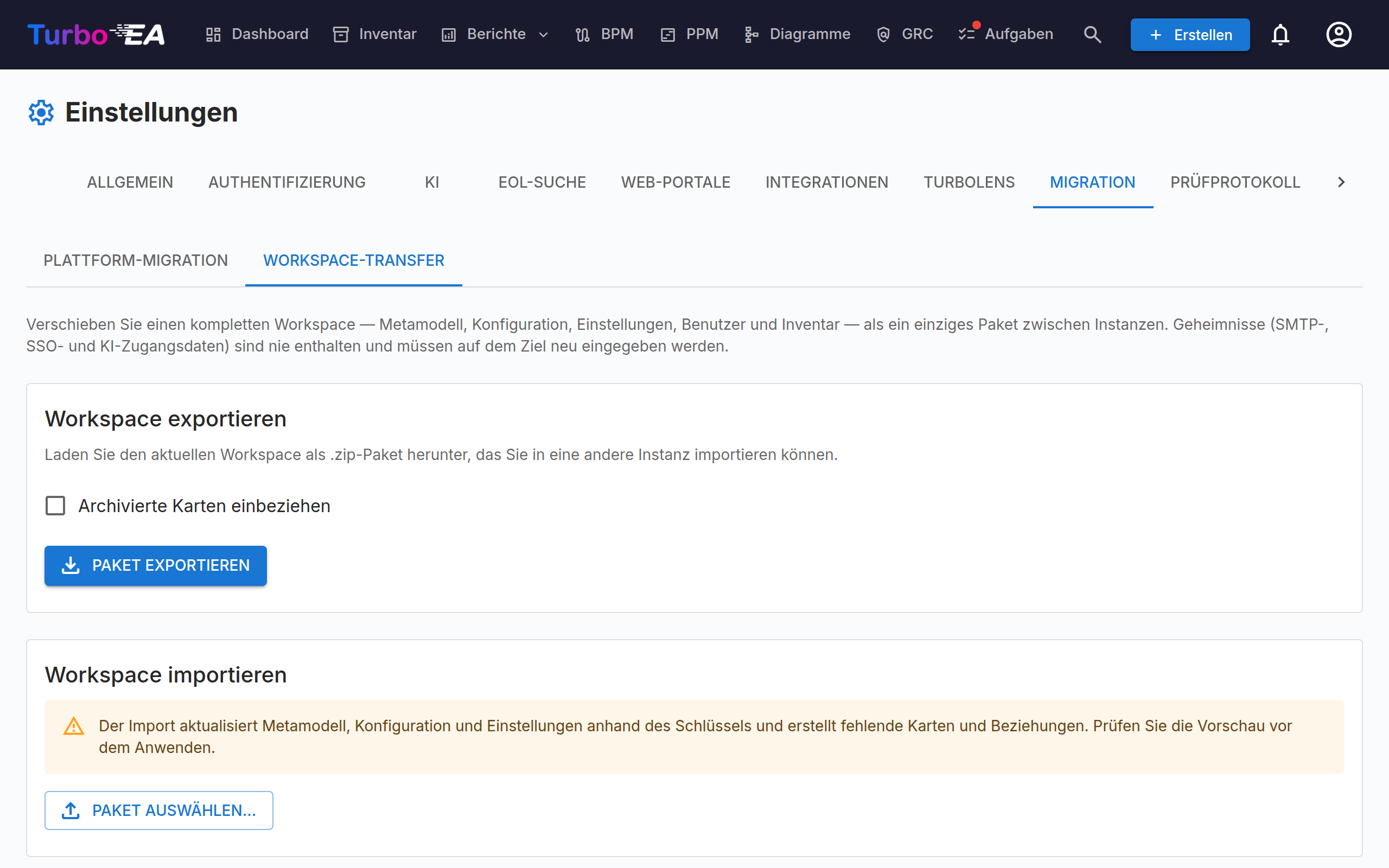Screen dimensions: 1389x868
Task: Open notifications bell icon
Action: pyautogui.click(x=1280, y=34)
